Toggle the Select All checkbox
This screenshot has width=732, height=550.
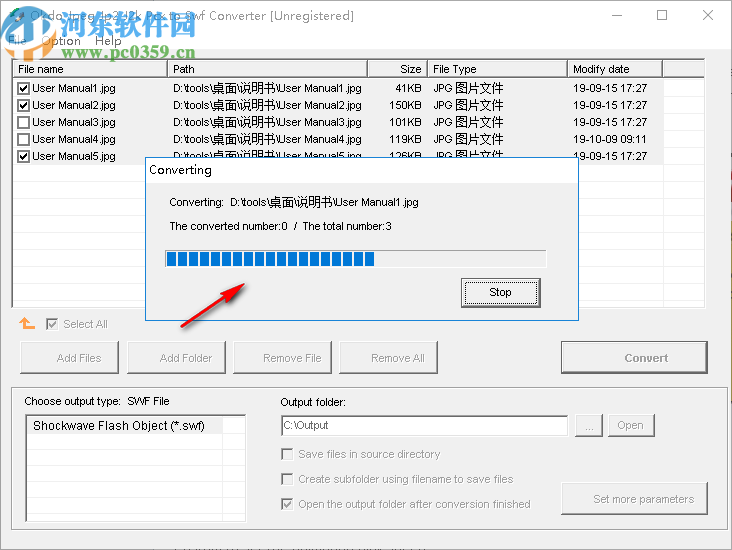coord(52,324)
